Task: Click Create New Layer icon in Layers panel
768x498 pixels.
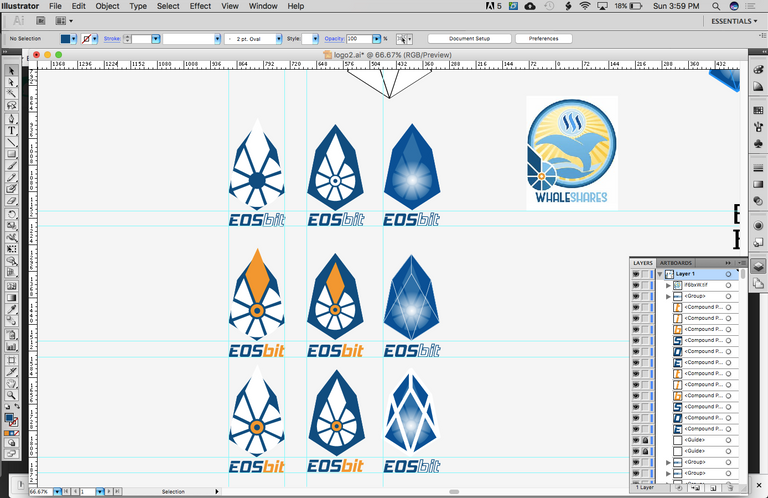Action: [x=713, y=488]
